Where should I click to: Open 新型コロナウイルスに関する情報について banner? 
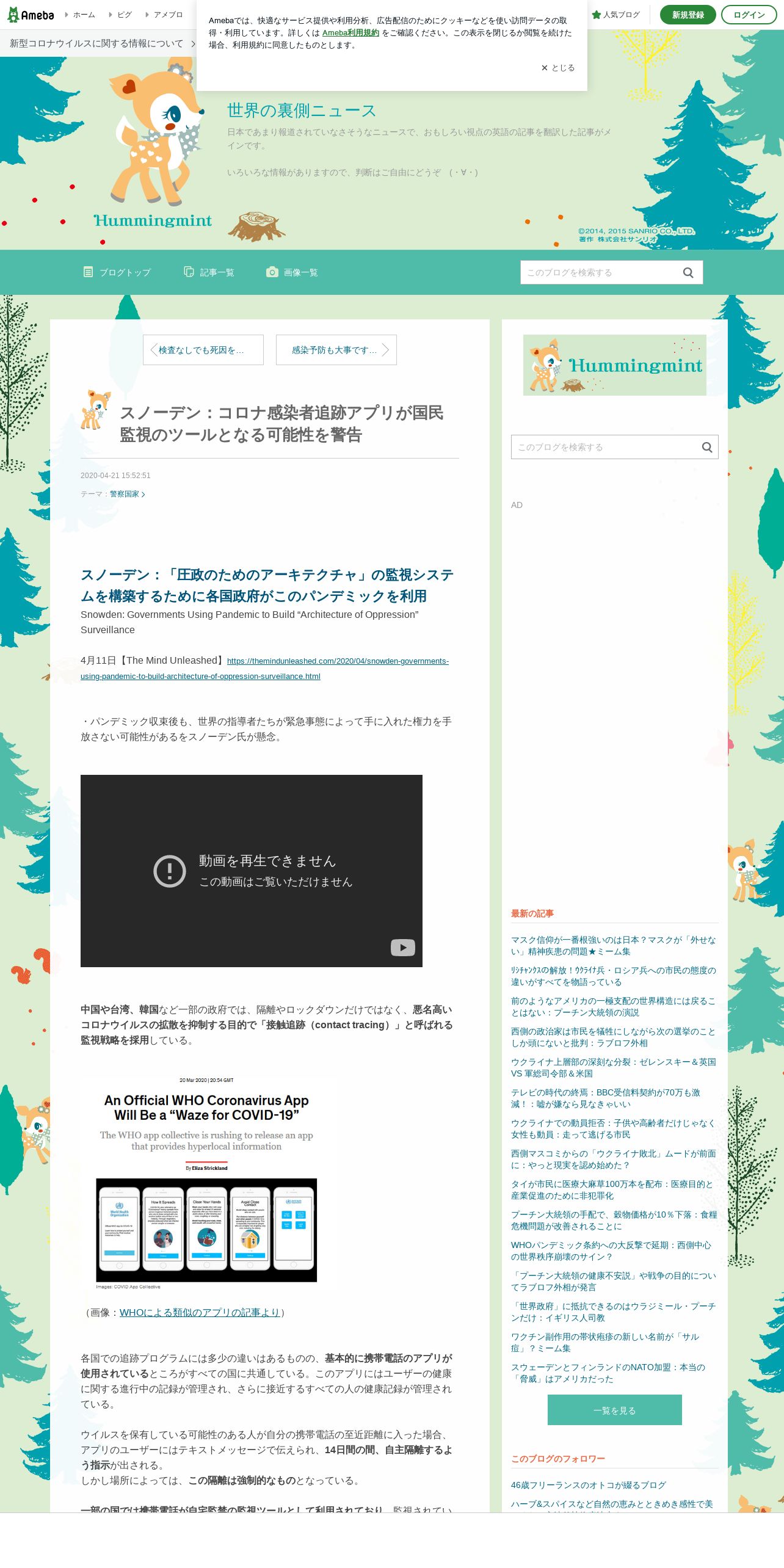point(101,43)
